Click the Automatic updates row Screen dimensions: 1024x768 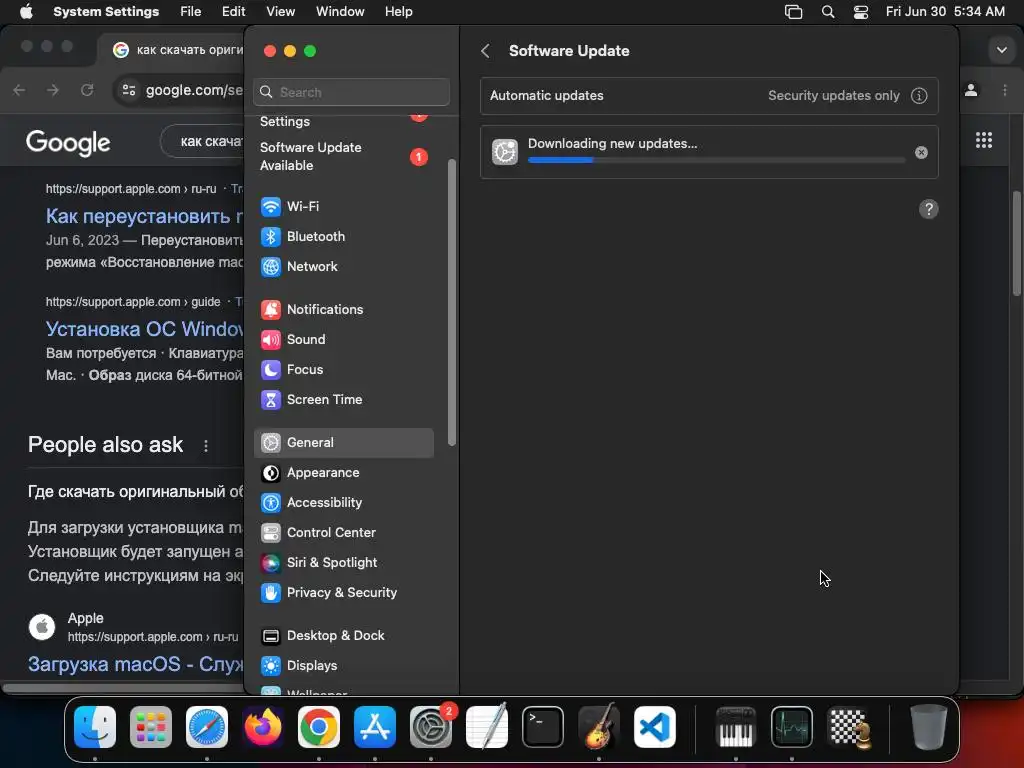[x=709, y=96]
